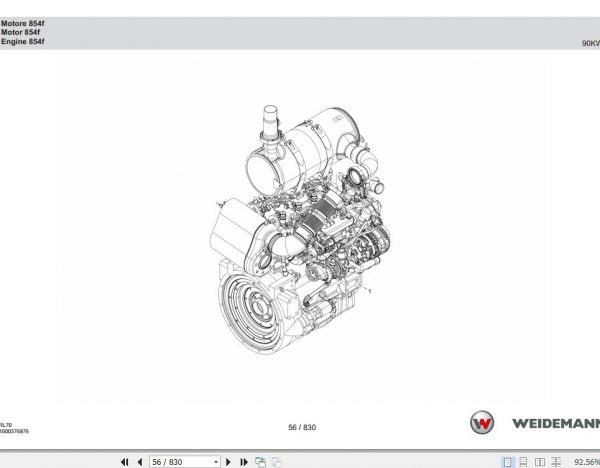Screen dimensions: 600x468
Task: Enable single page view layout
Action: tap(507, 462)
